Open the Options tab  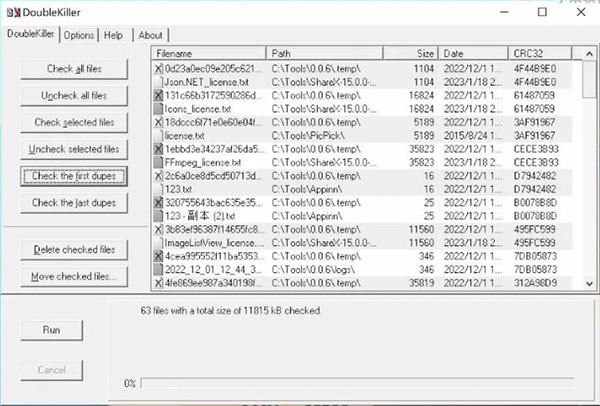79,35
